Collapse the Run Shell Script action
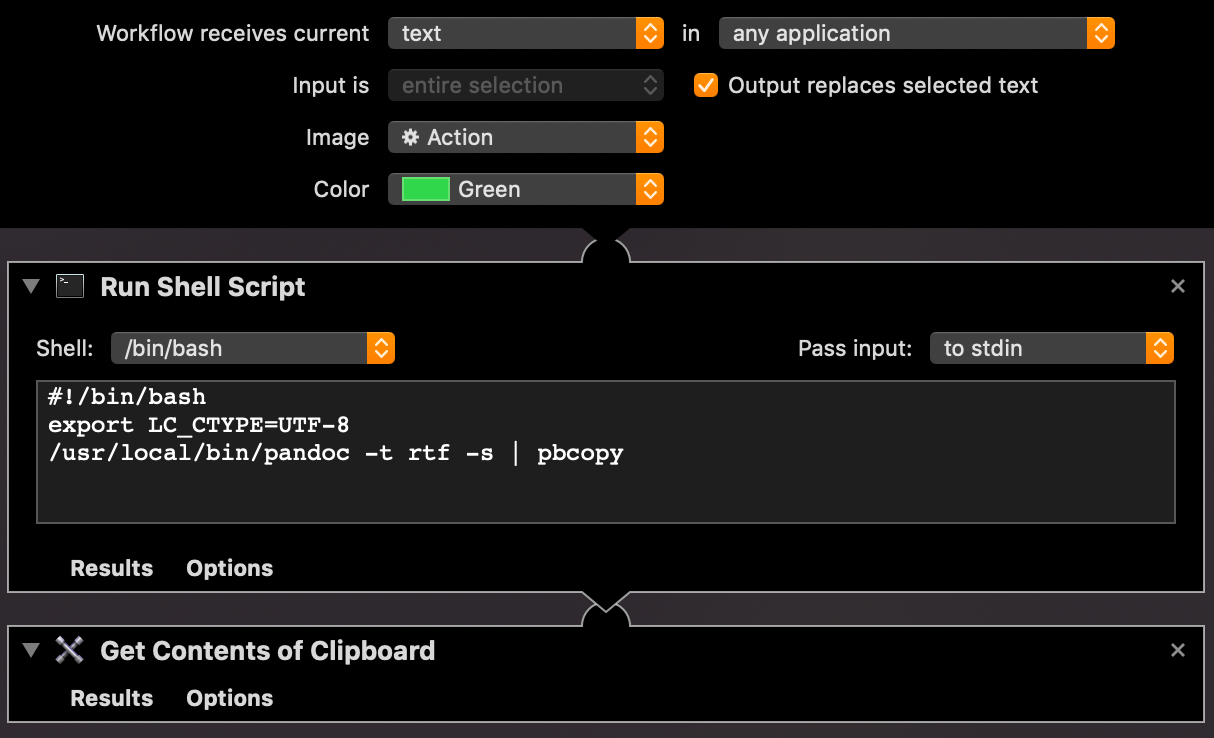This screenshot has height=738, width=1214. tap(30, 286)
